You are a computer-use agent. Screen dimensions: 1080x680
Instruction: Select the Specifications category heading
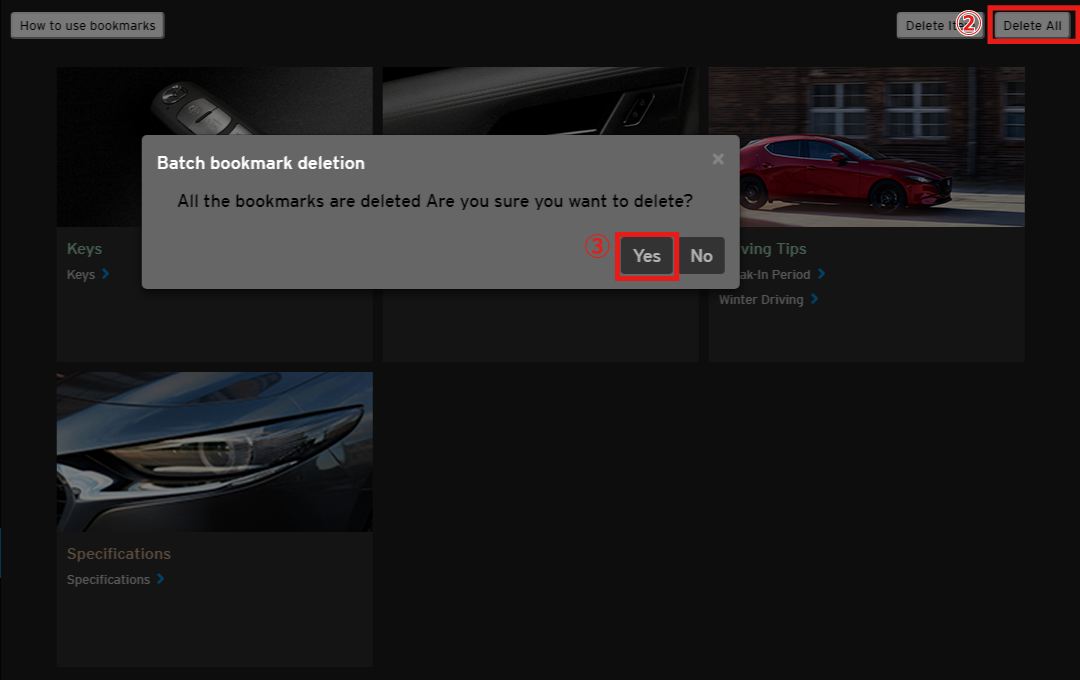[x=119, y=554]
